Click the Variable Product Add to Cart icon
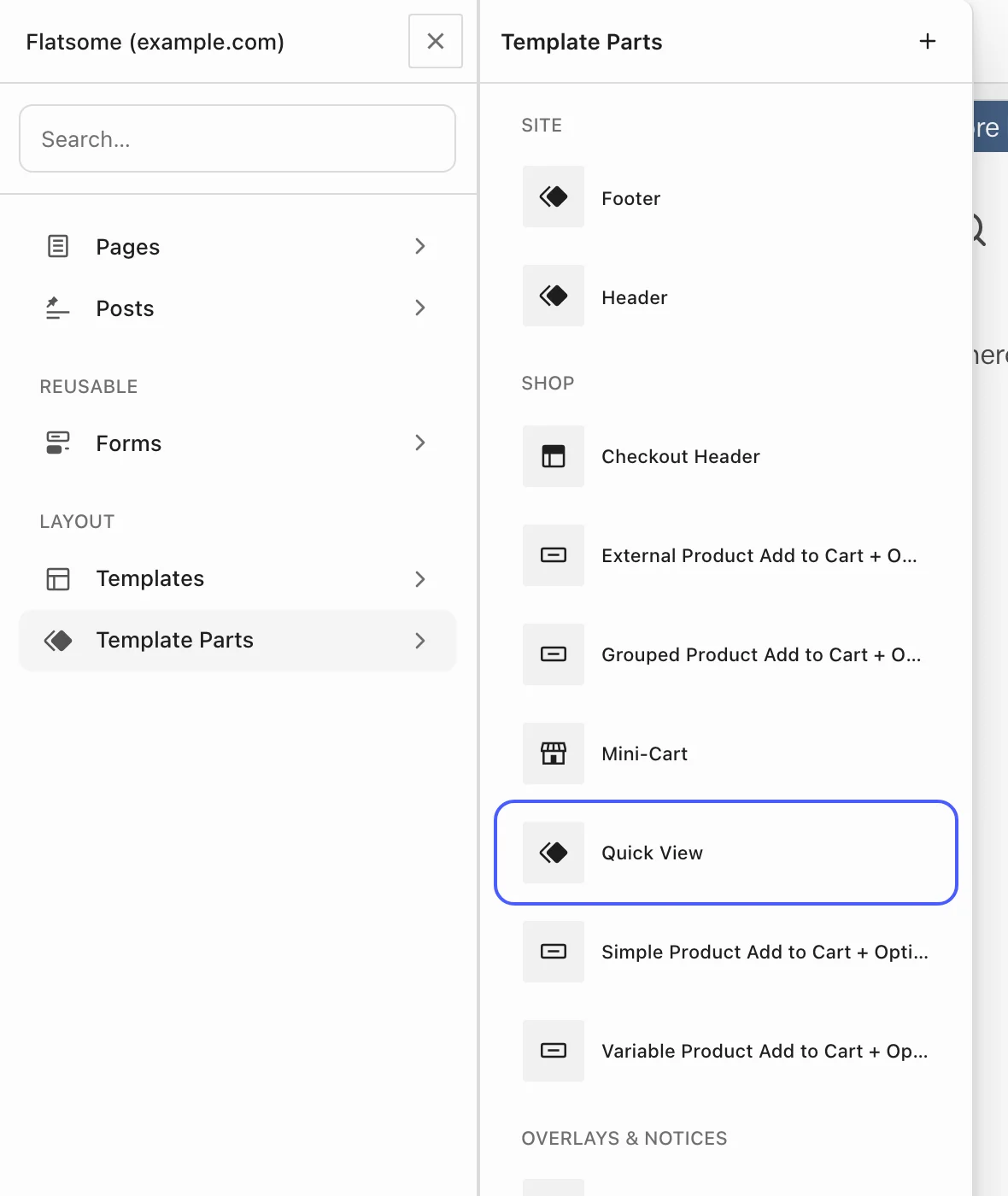Image resolution: width=1008 pixels, height=1196 pixels. pos(554,1051)
